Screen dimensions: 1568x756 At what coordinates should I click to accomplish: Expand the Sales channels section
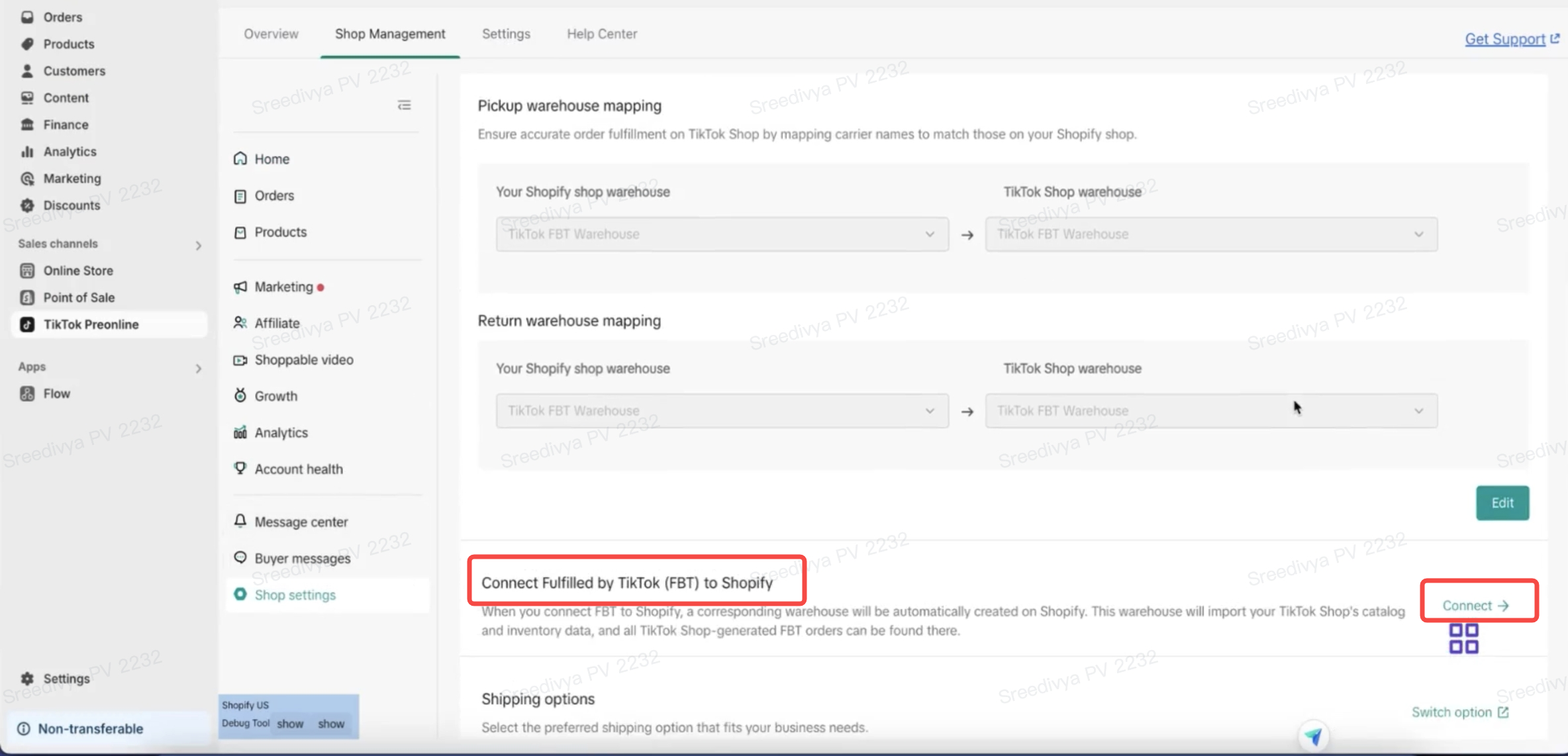point(198,246)
